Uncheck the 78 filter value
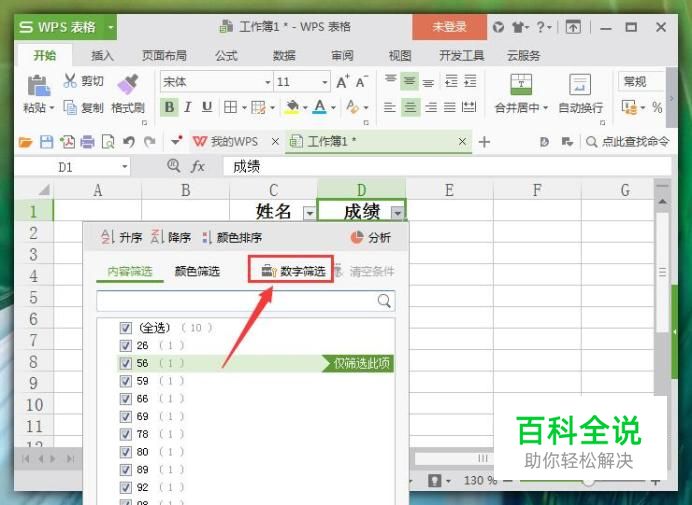Screen dimensions: 692x505 [x=126, y=434]
